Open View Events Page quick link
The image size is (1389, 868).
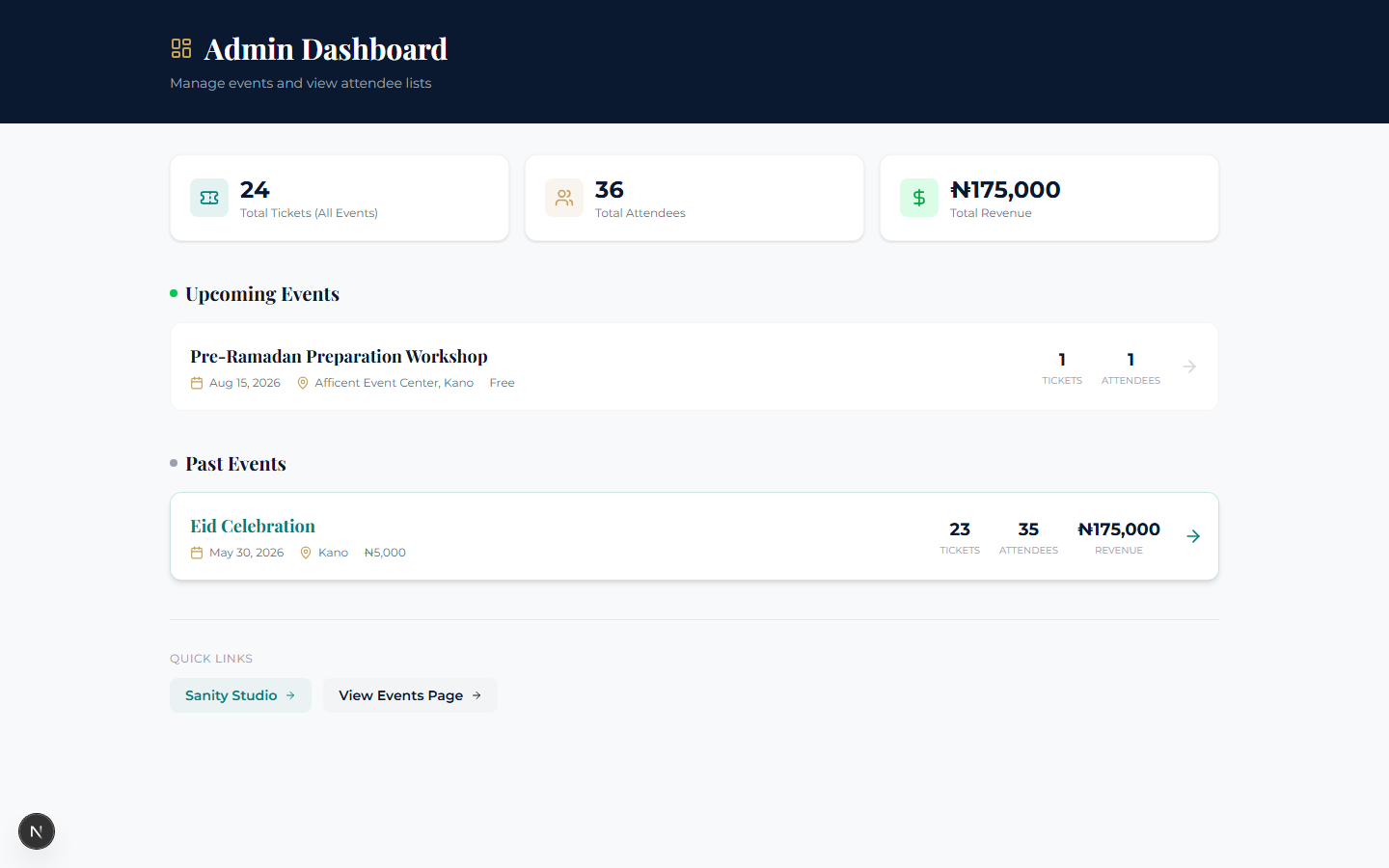[410, 695]
